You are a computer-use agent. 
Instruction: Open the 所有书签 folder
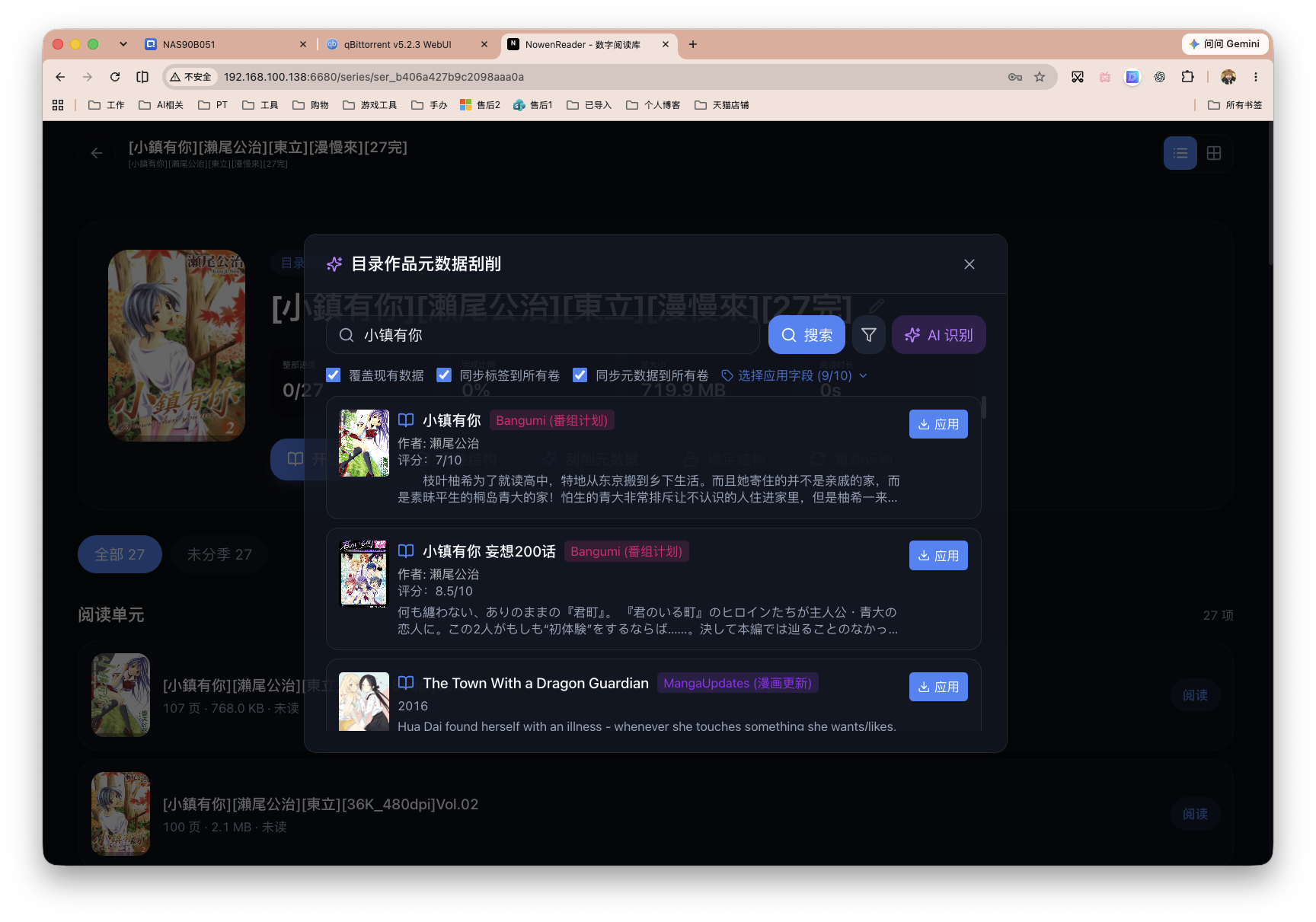tap(1235, 105)
